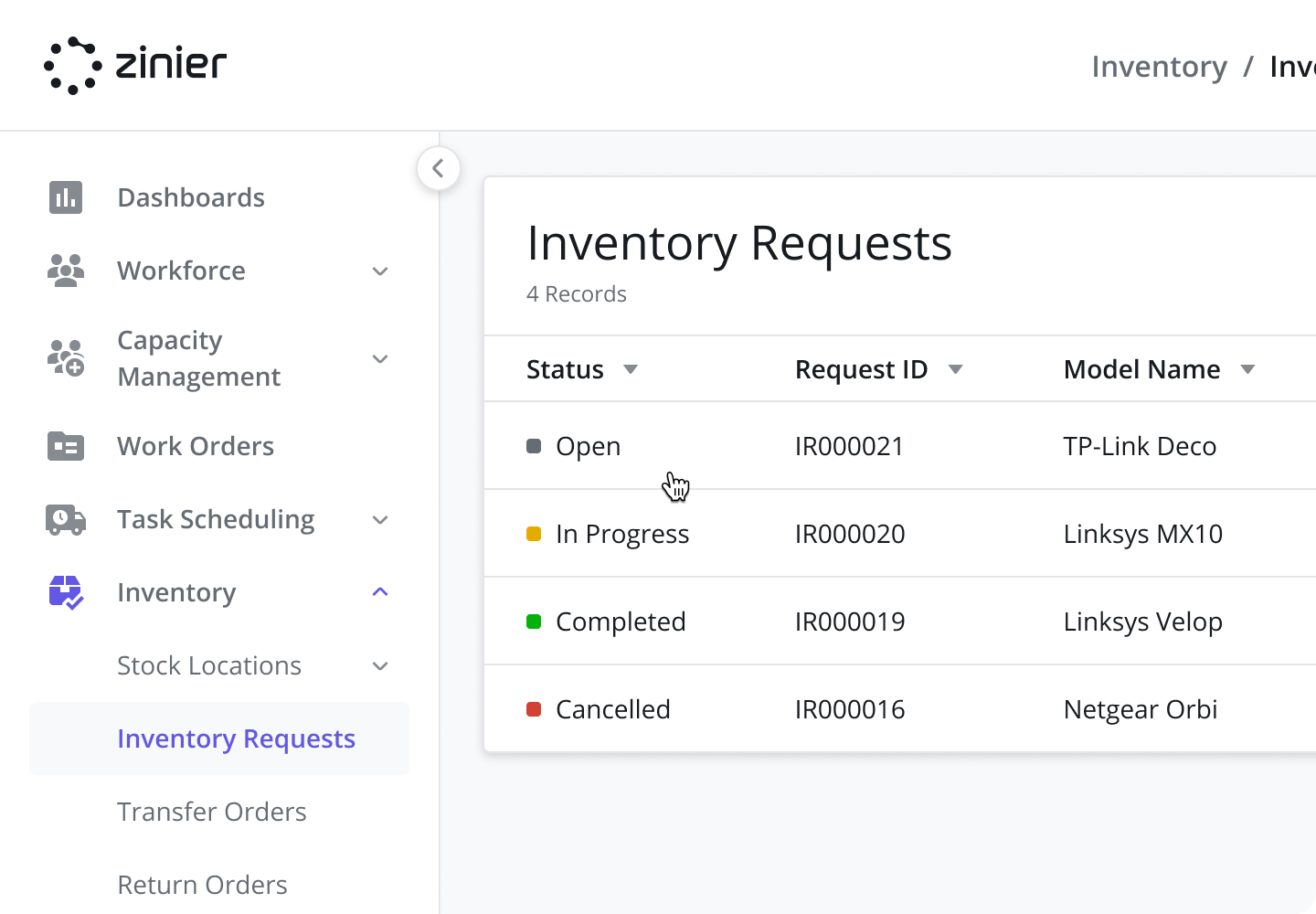Expand the Stock Locations chevron

380,666
